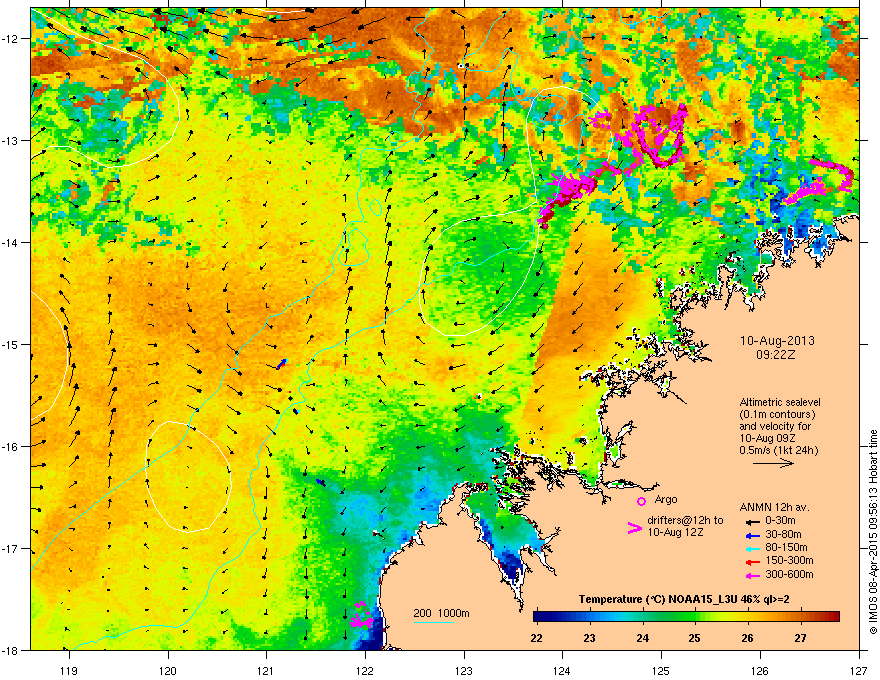Screen dimensions: 880x680
Task: Click the IMOS copyright timestamp on right edge
Action: point(873,532)
